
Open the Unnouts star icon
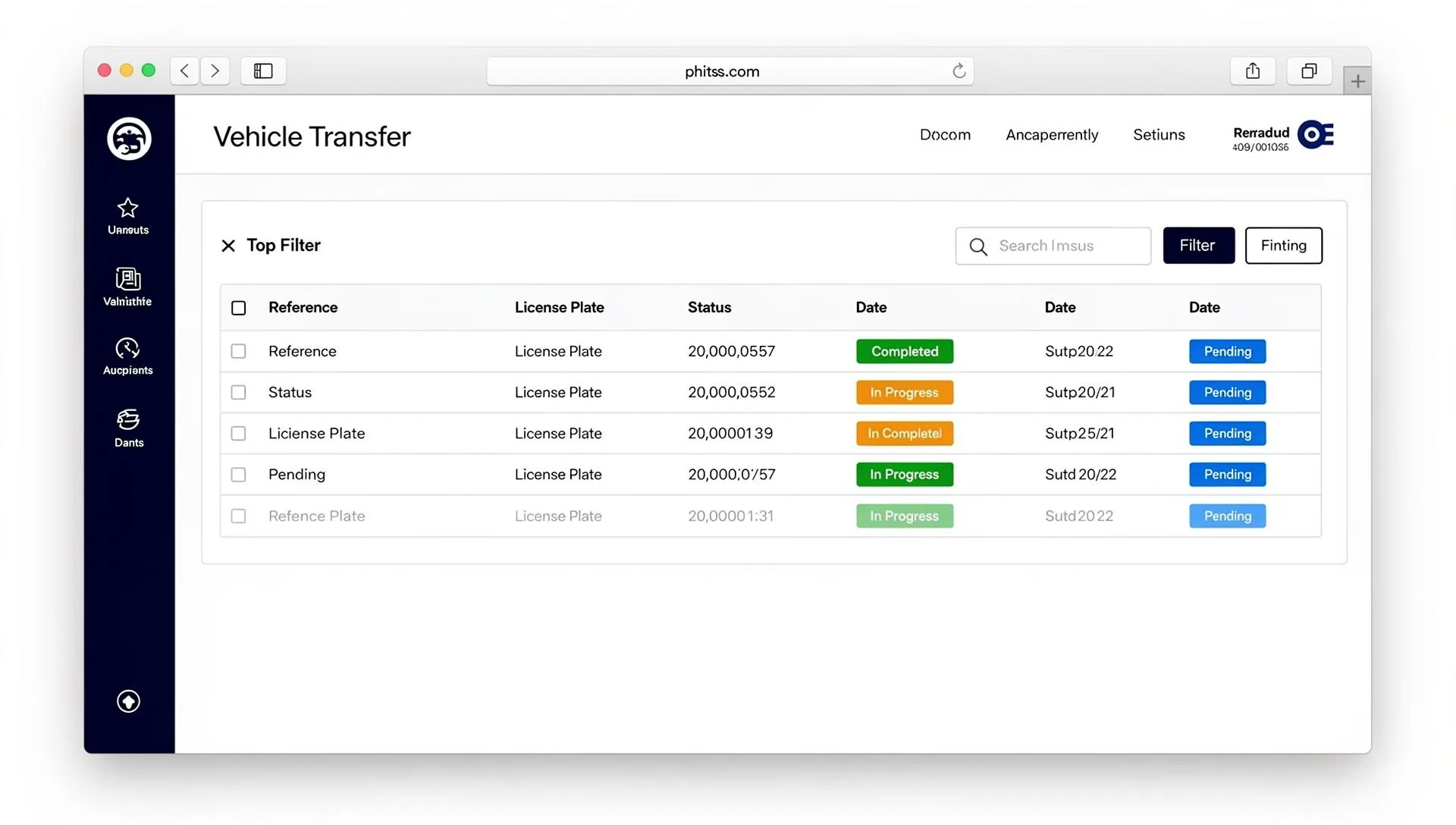(x=128, y=208)
